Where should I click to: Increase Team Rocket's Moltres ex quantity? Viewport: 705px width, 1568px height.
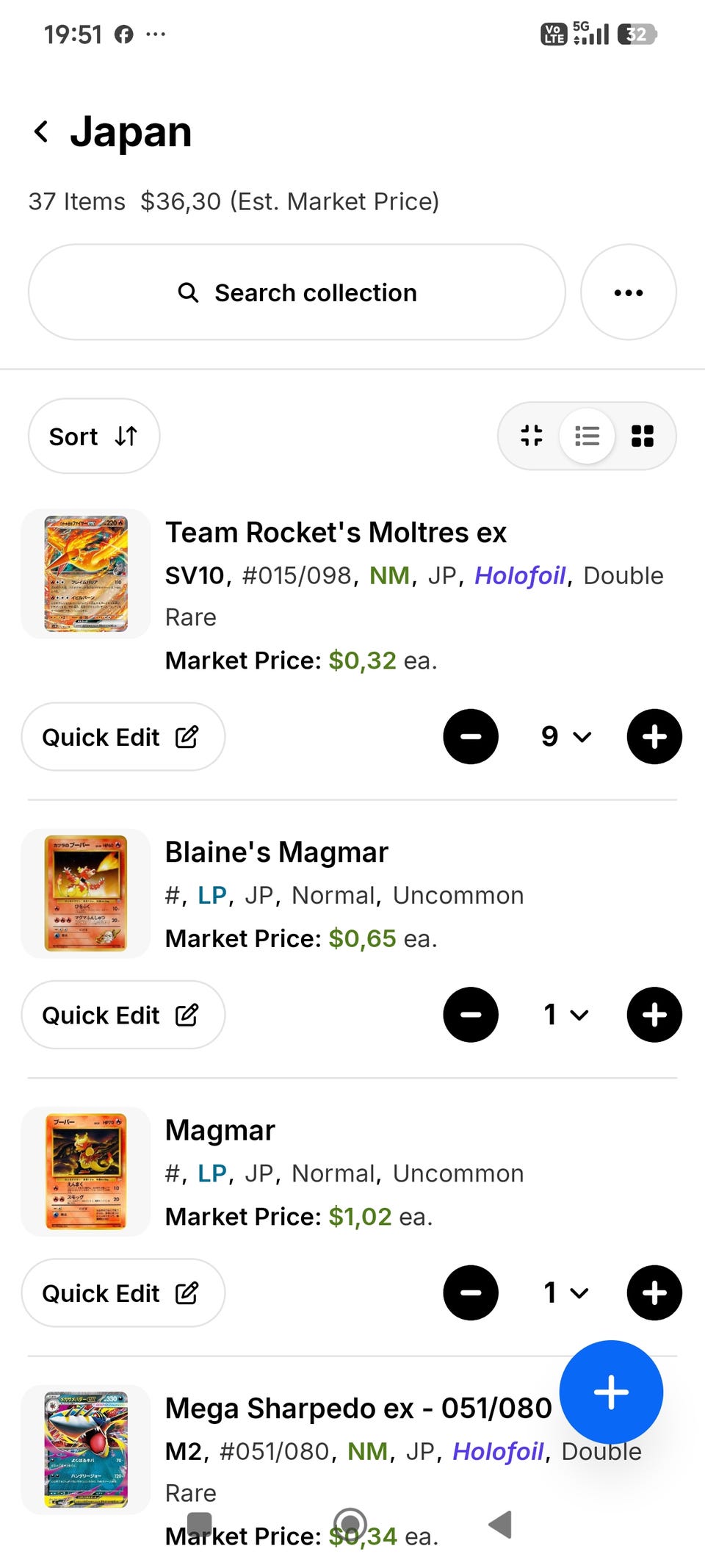(x=654, y=736)
